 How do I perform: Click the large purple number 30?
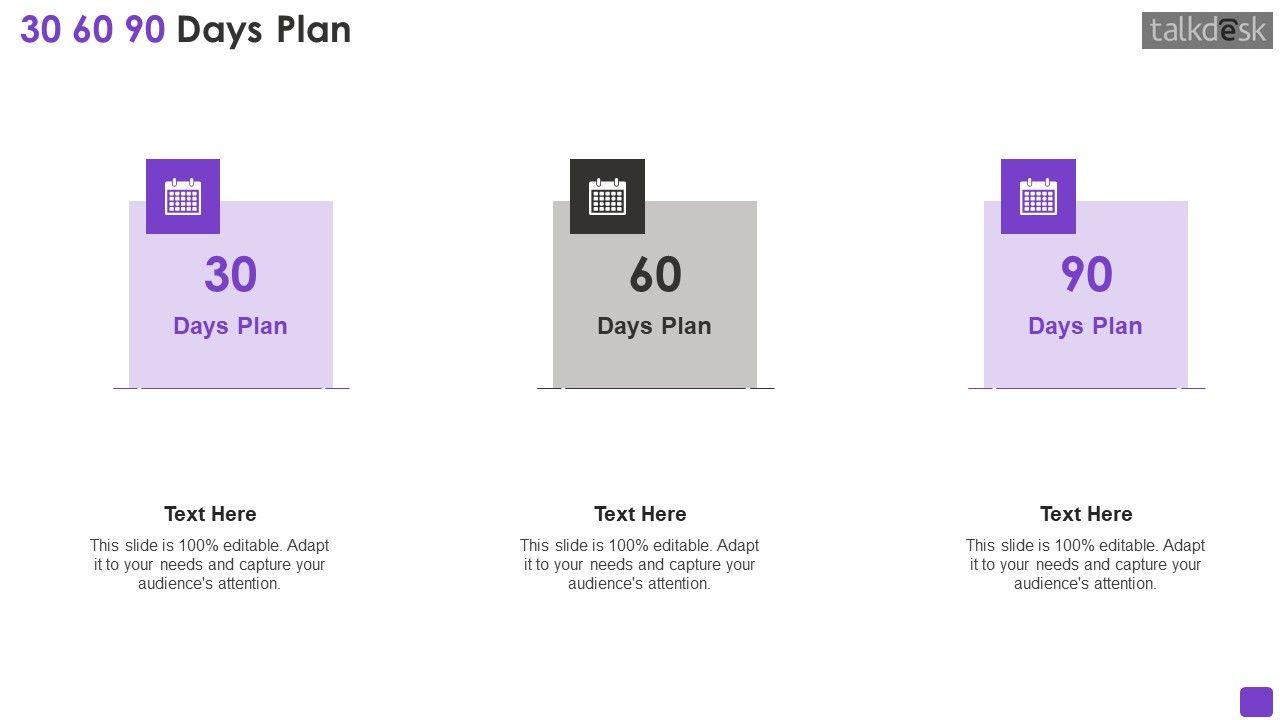[x=231, y=275]
